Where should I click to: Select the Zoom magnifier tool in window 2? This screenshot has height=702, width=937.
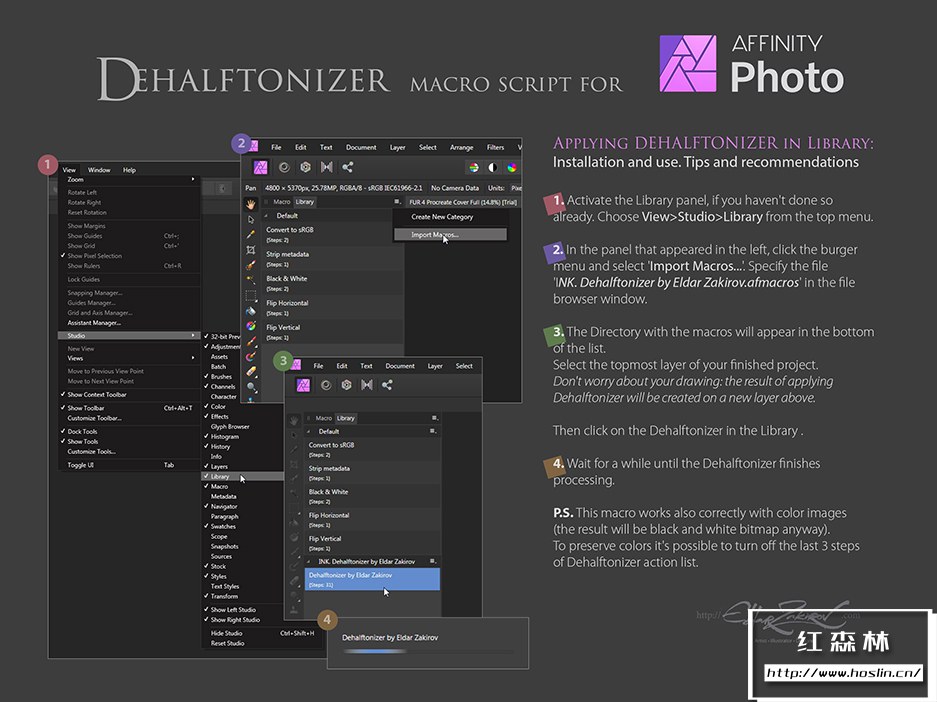click(x=251, y=387)
